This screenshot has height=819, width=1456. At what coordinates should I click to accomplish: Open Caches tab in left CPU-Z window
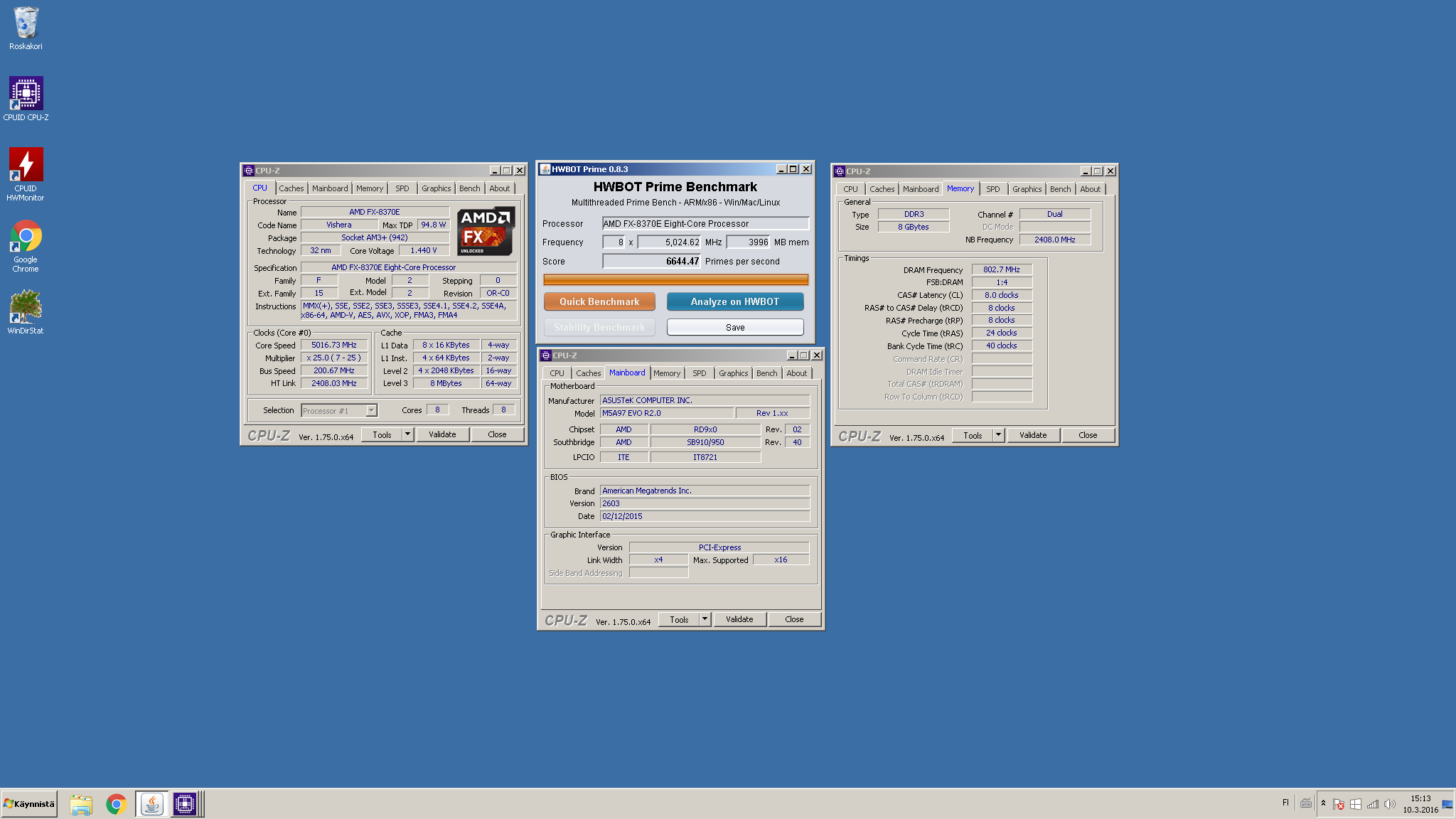[291, 188]
